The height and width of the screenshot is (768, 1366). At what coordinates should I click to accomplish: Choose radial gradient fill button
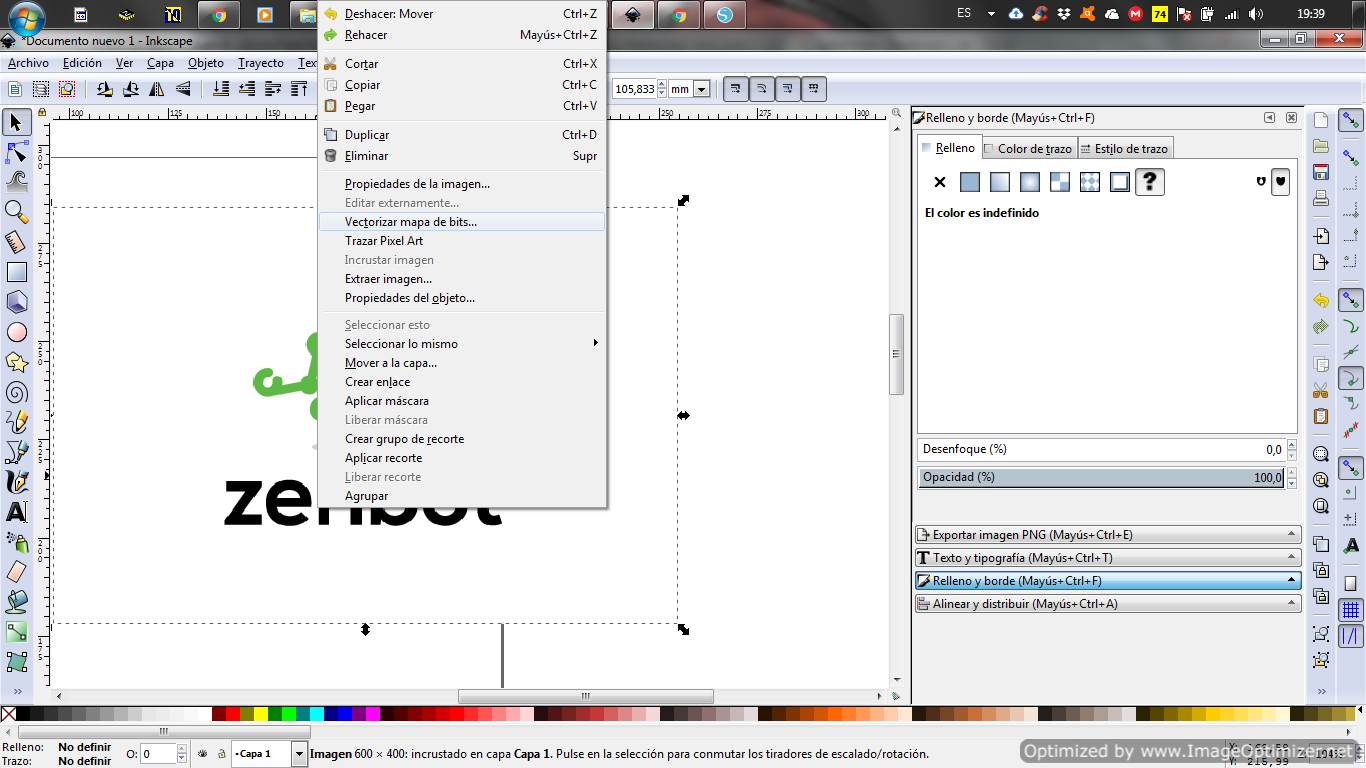tap(1029, 182)
